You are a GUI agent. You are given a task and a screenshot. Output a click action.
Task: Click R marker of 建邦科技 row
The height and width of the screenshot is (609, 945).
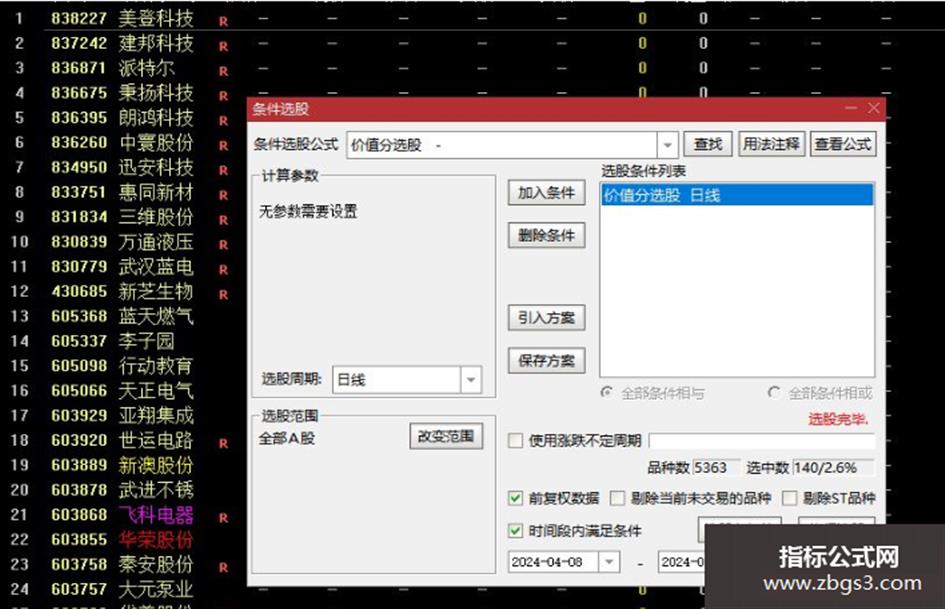(224, 46)
